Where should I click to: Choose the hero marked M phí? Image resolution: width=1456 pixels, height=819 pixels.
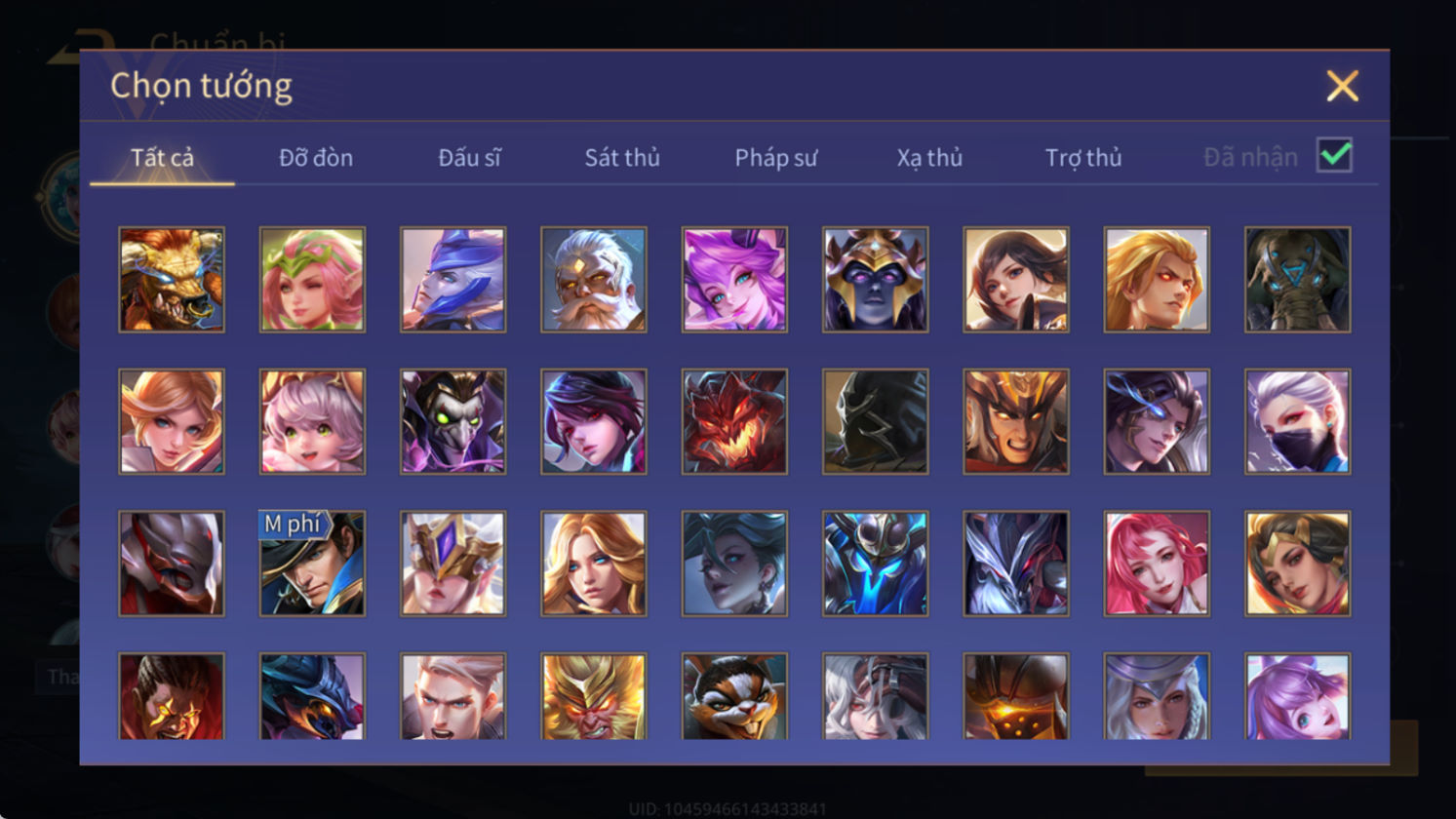point(312,564)
